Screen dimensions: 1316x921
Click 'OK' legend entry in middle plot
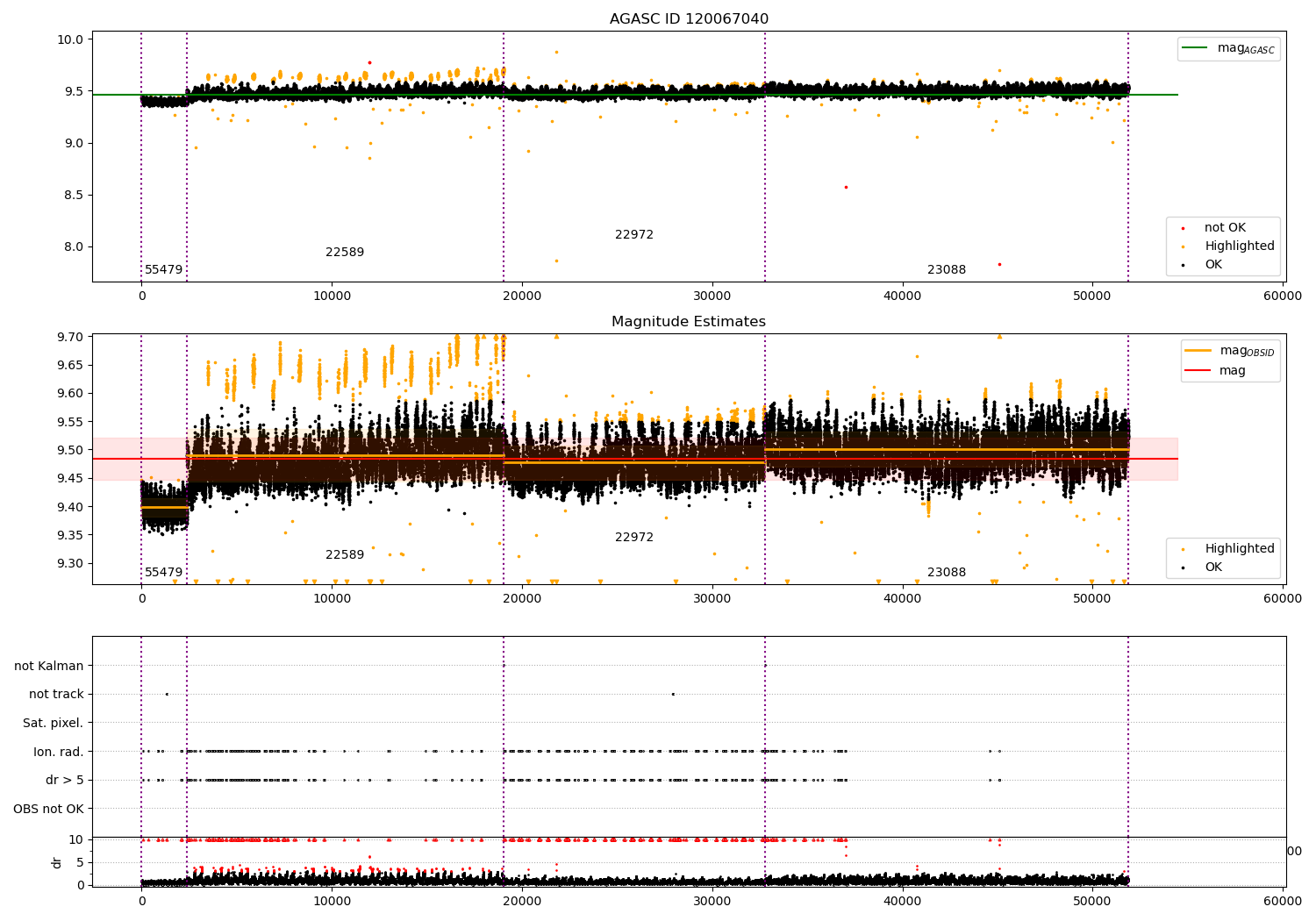1201,568
